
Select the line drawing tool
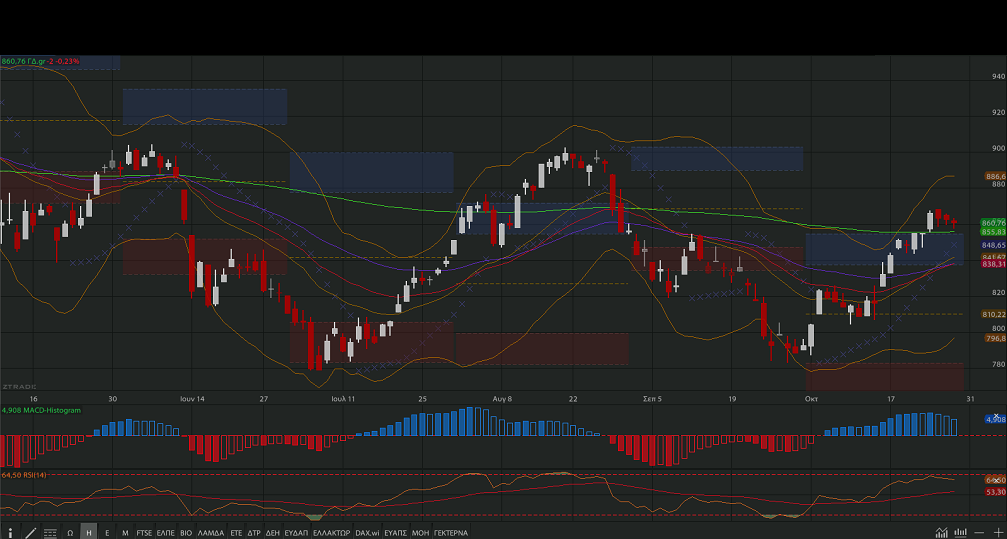coord(31,533)
